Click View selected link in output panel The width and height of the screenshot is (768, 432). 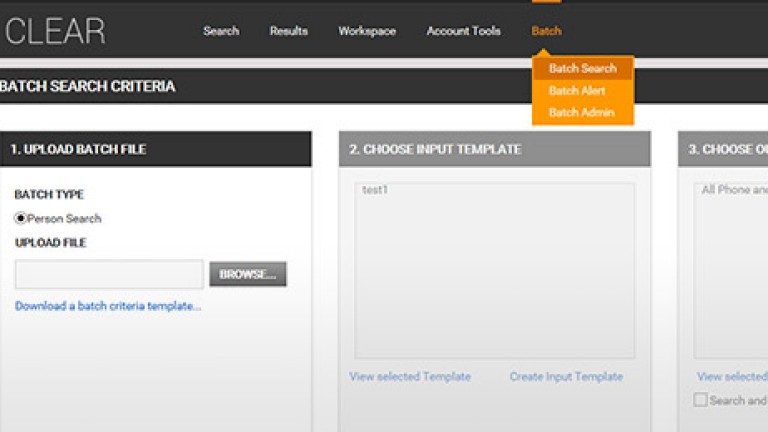[732, 377]
